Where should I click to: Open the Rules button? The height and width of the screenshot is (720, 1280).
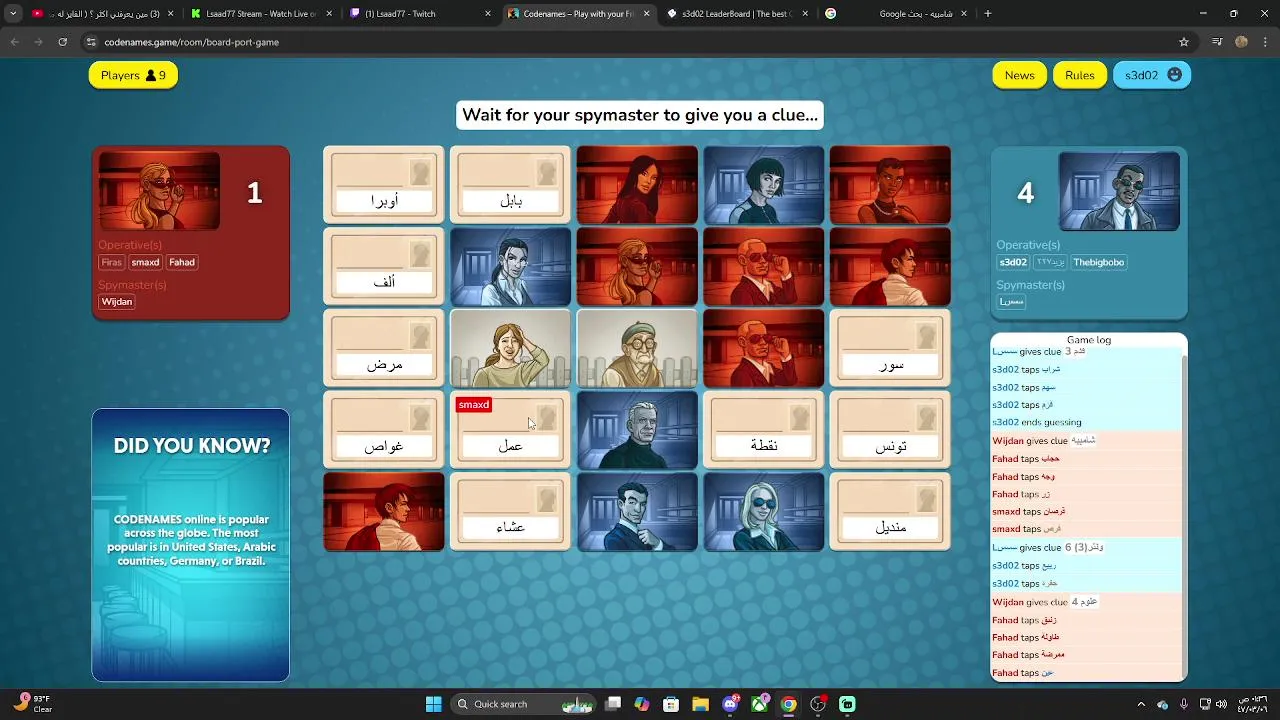[x=1079, y=75]
